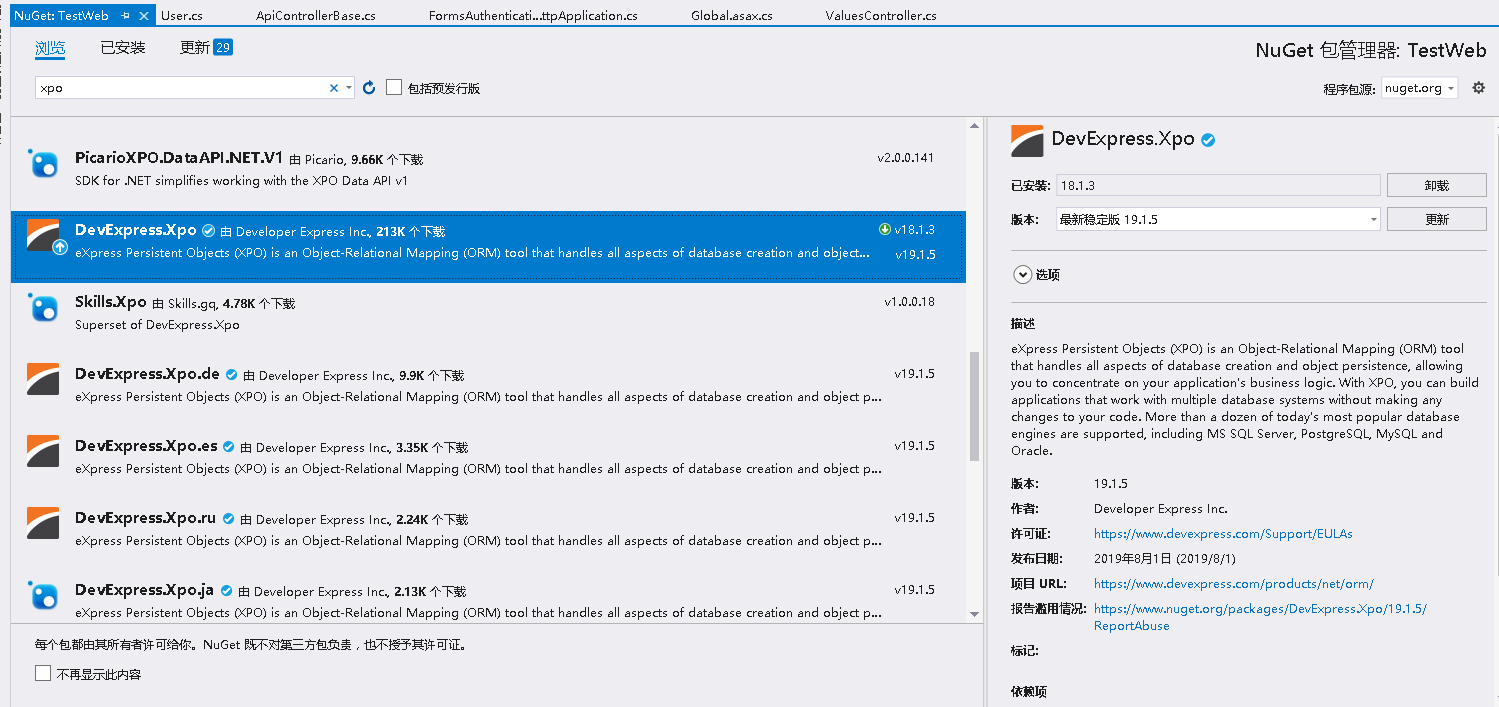Click the Uninstall button
Screen dimensions: 1499x707
click(x=1437, y=185)
